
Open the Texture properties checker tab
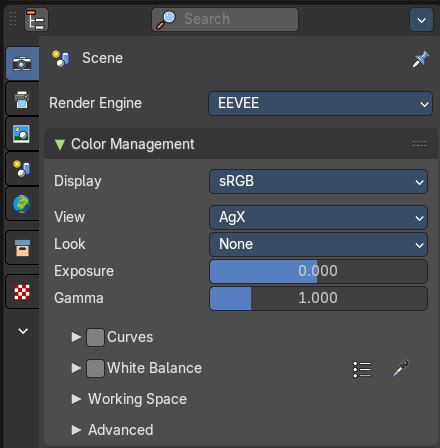22,292
